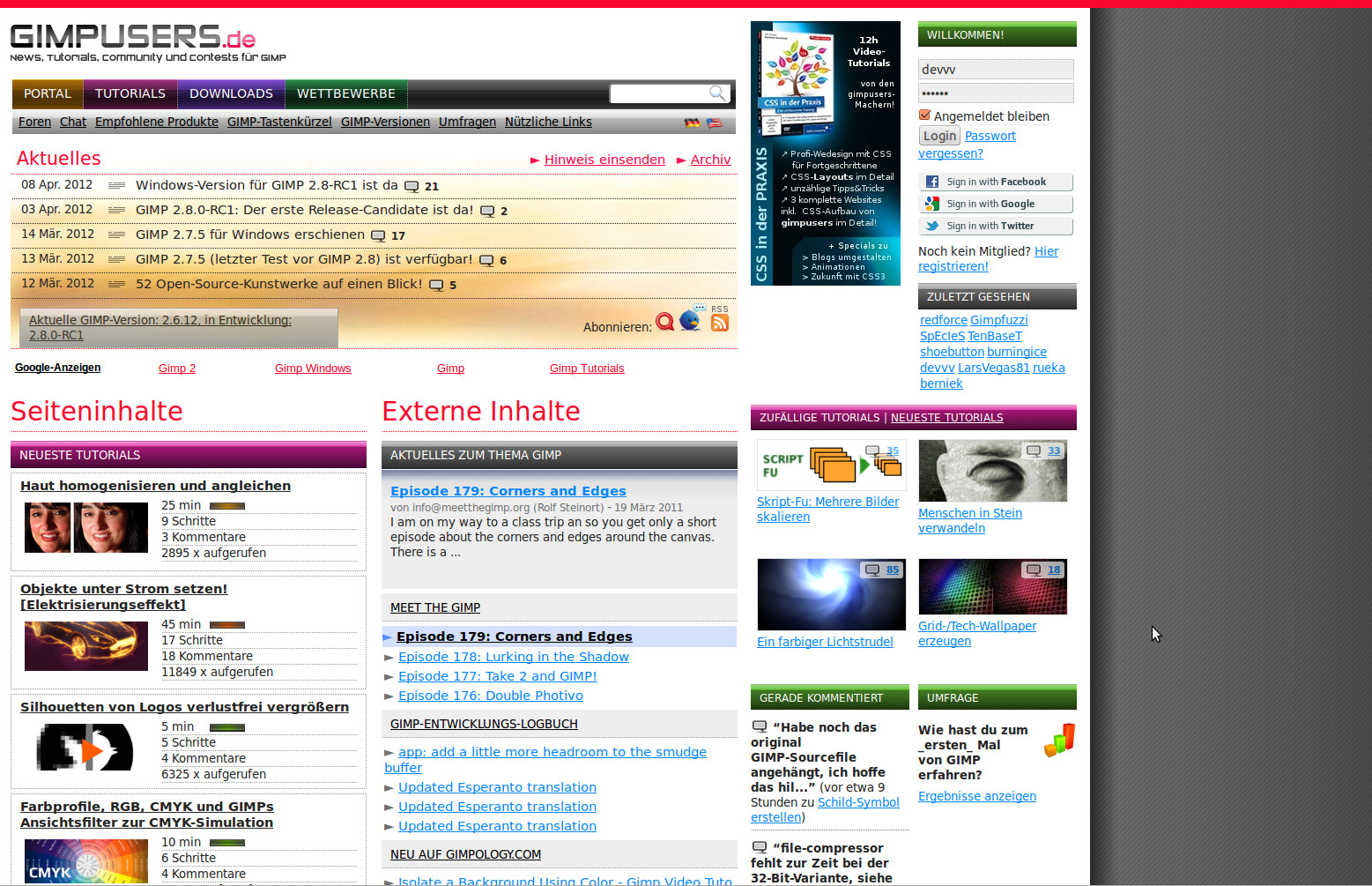Open Silhouetten von Logos verlustfrei vergrößern tutorial

[184, 707]
